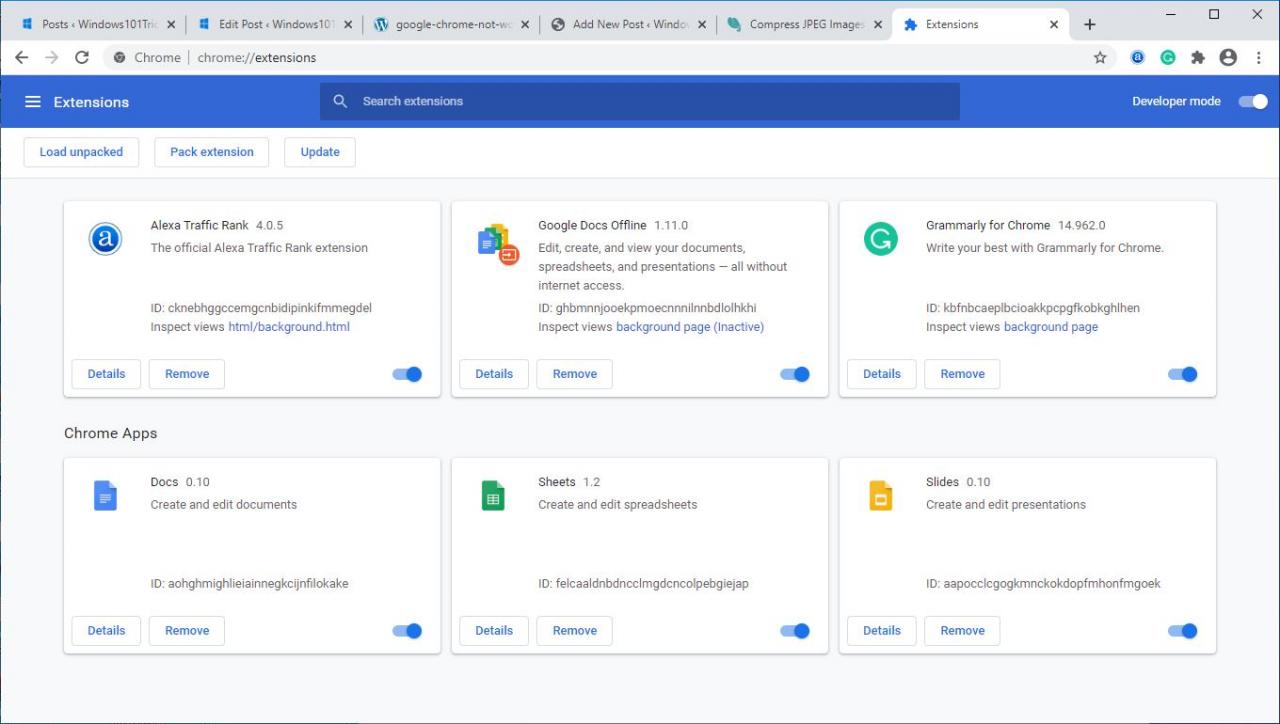The height and width of the screenshot is (724, 1280).
Task: Open a new tab with the plus button
Action: point(1090,24)
